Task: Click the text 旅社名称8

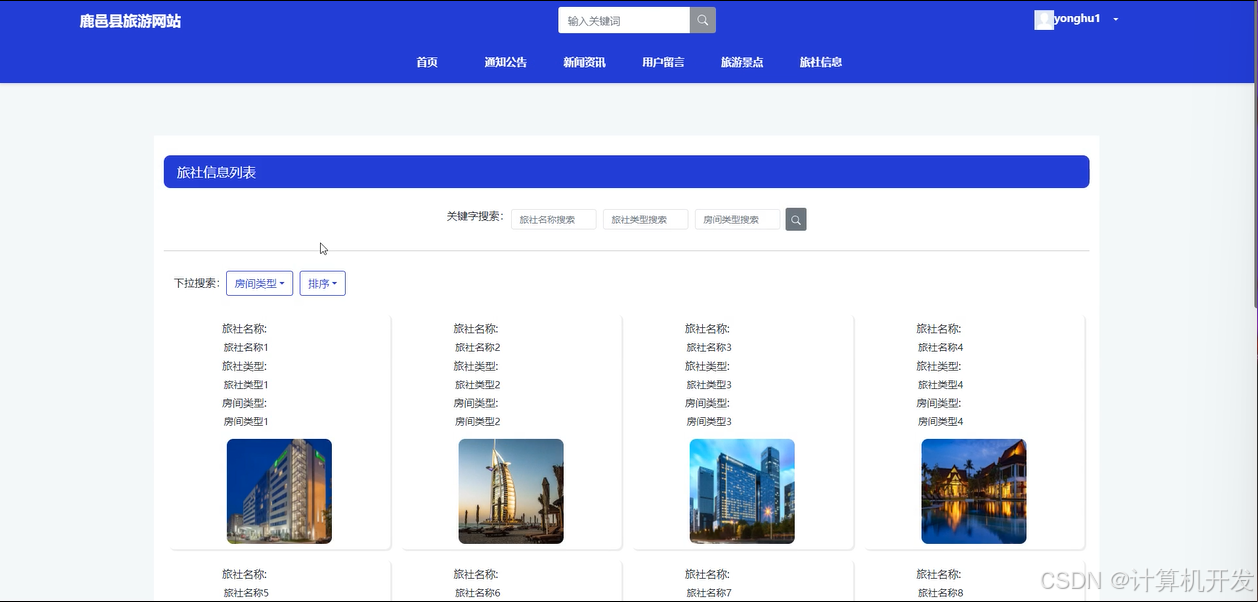Action: 940,593
